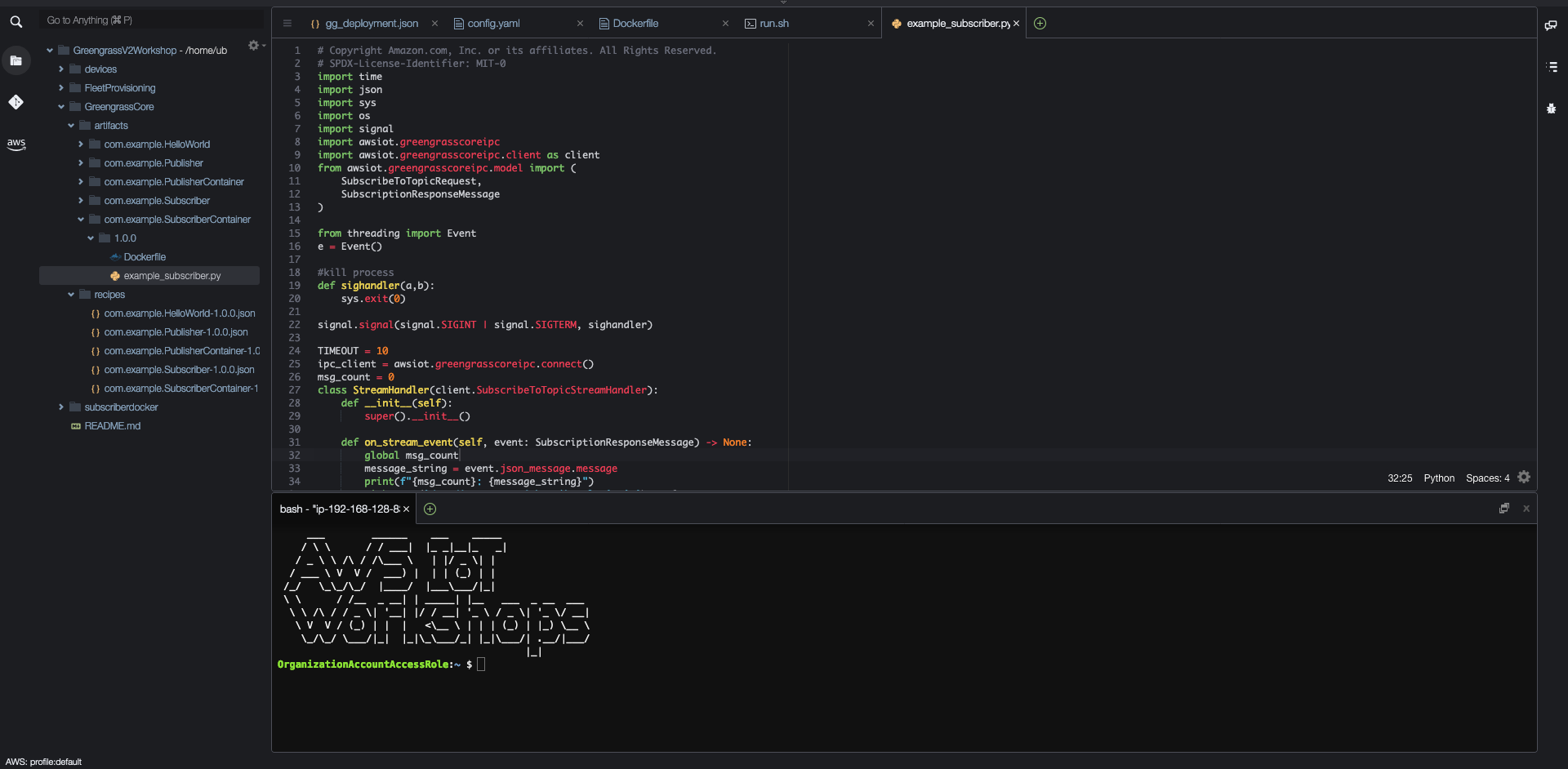Image resolution: width=1568 pixels, height=769 pixels.
Task: Open the Source Control git icon
Action: pyautogui.click(x=16, y=102)
